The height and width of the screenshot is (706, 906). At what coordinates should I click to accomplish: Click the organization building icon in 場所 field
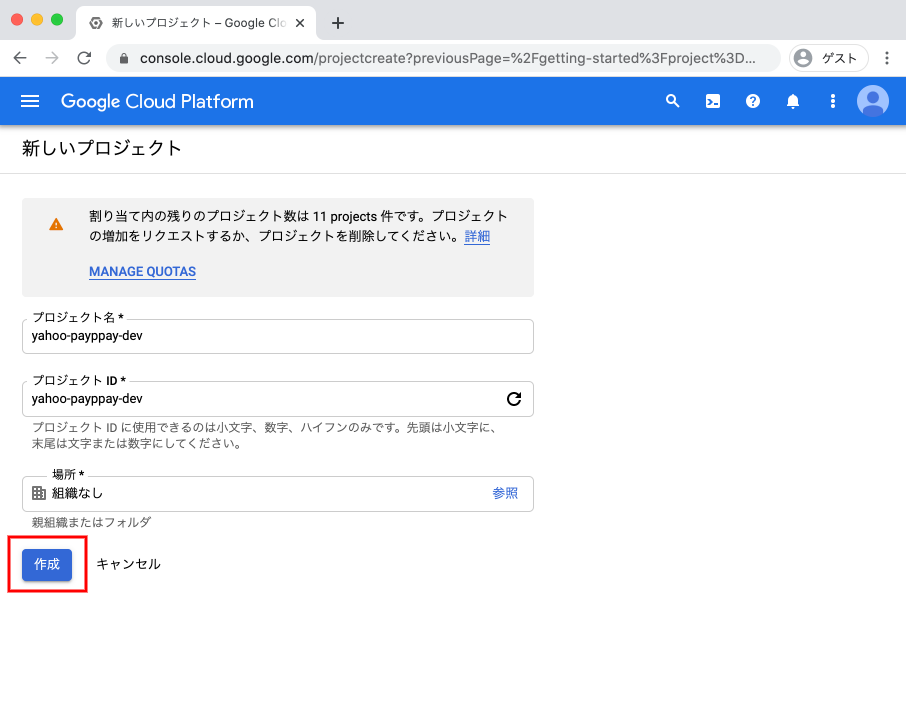point(39,493)
